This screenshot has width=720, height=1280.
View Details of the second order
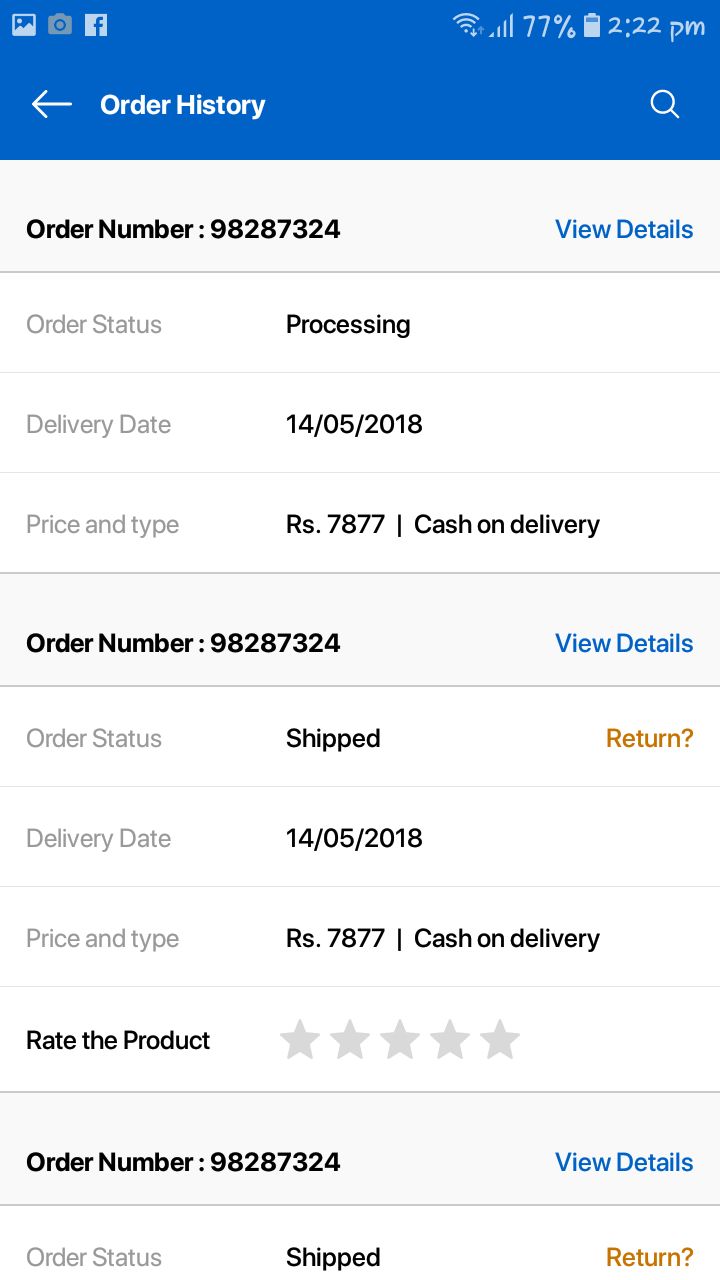coord(624,643)
